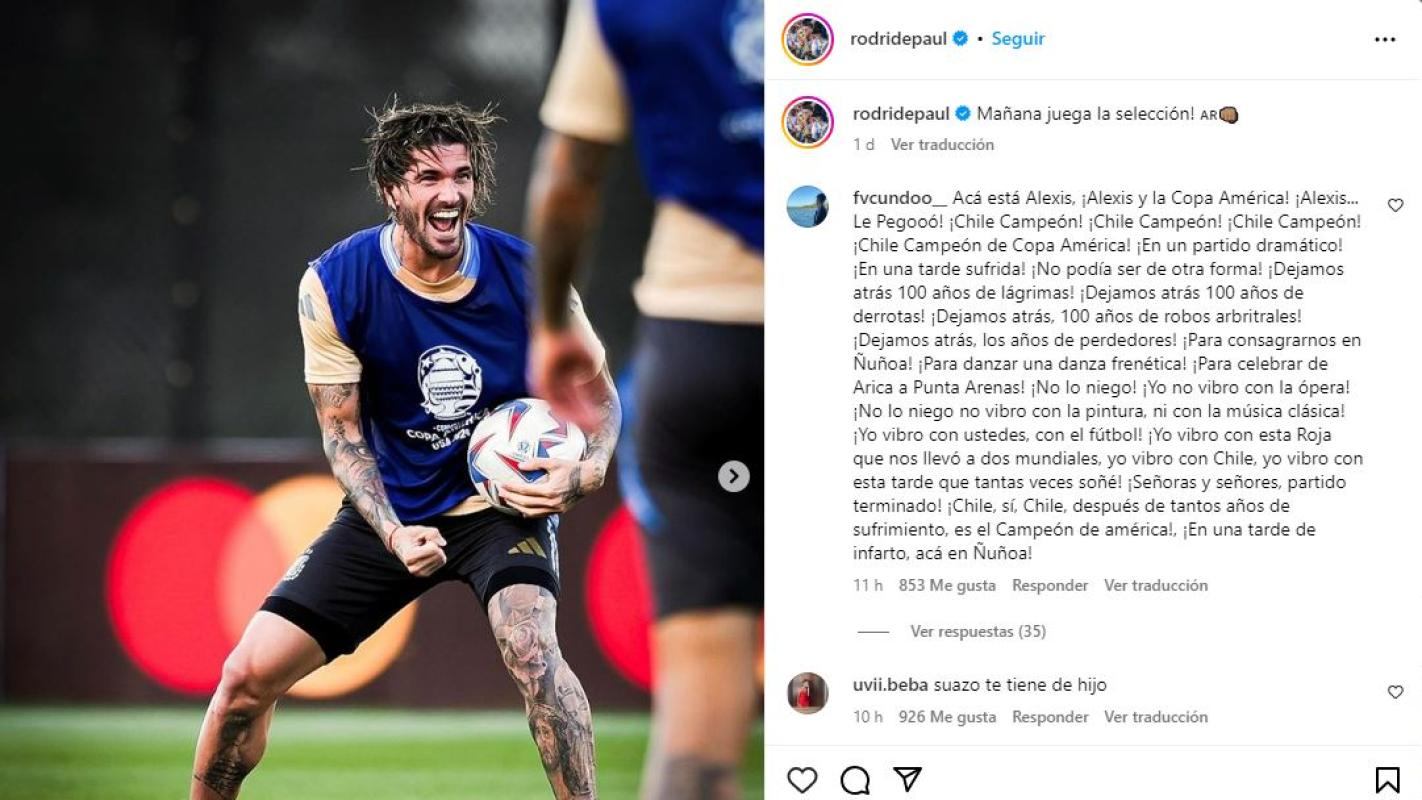The height and width of the screenshot is (800, 1422).
Task: Reply to the fvcundoo__ comment
Action: coord(1050,585)
